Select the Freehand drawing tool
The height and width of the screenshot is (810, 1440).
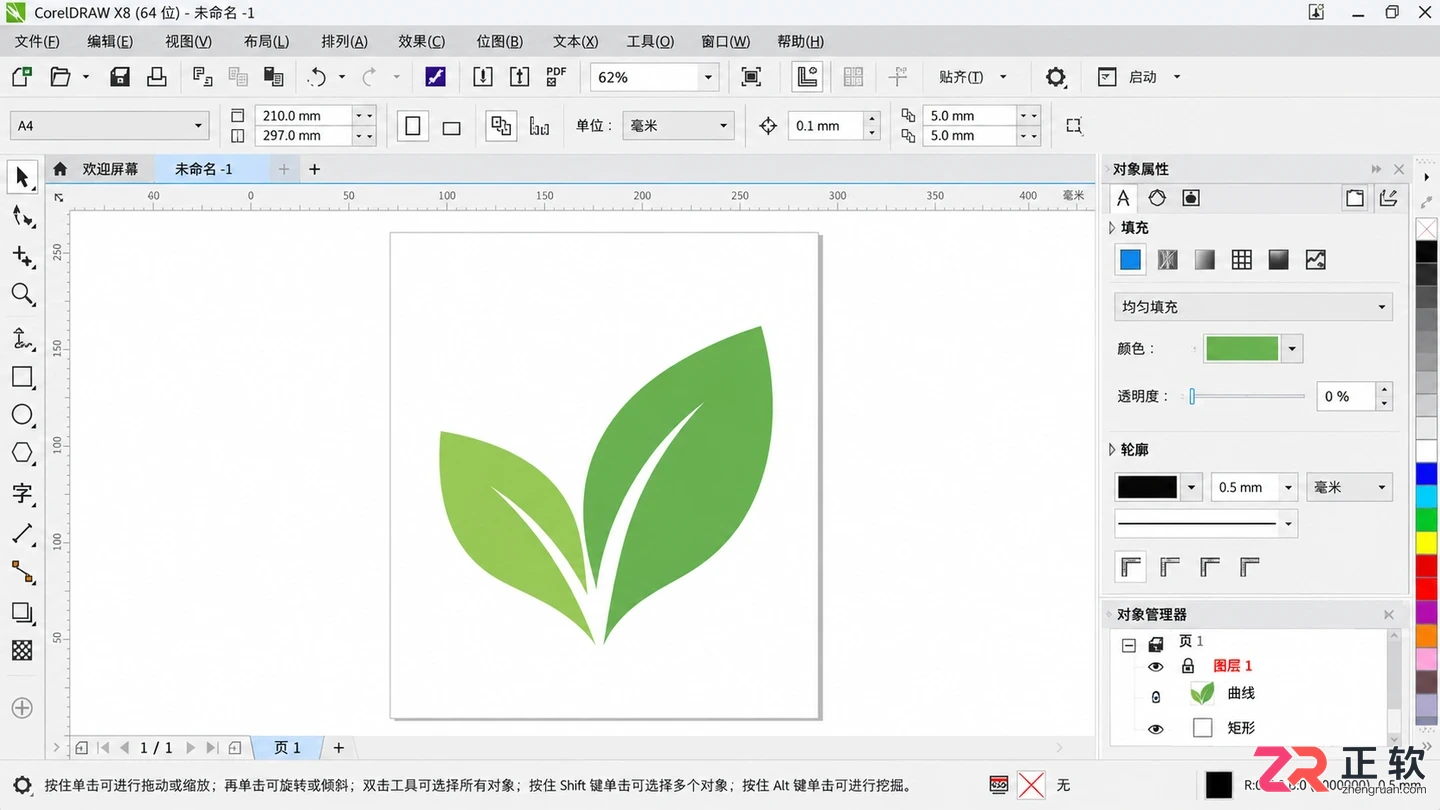[x=22, y=338]
